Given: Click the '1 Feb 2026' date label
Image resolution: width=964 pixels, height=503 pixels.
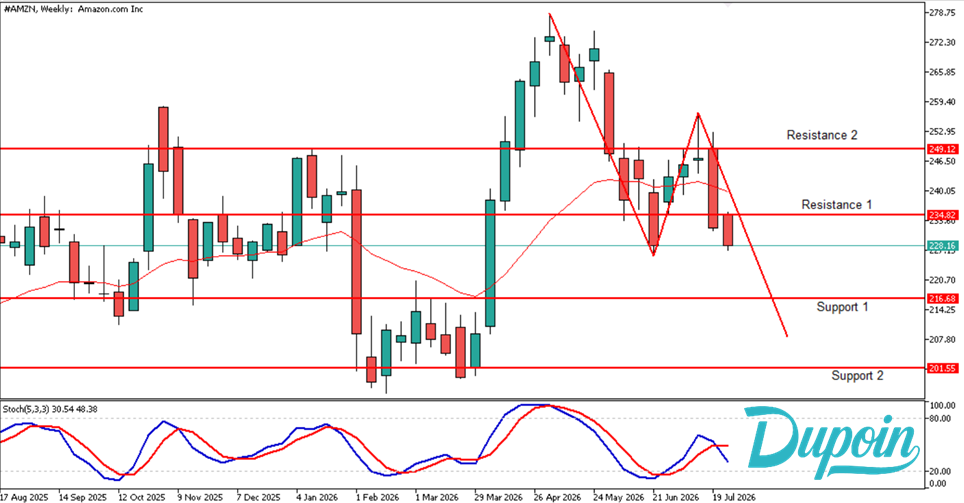Looking at the screenshot, I should pos(377,497).
